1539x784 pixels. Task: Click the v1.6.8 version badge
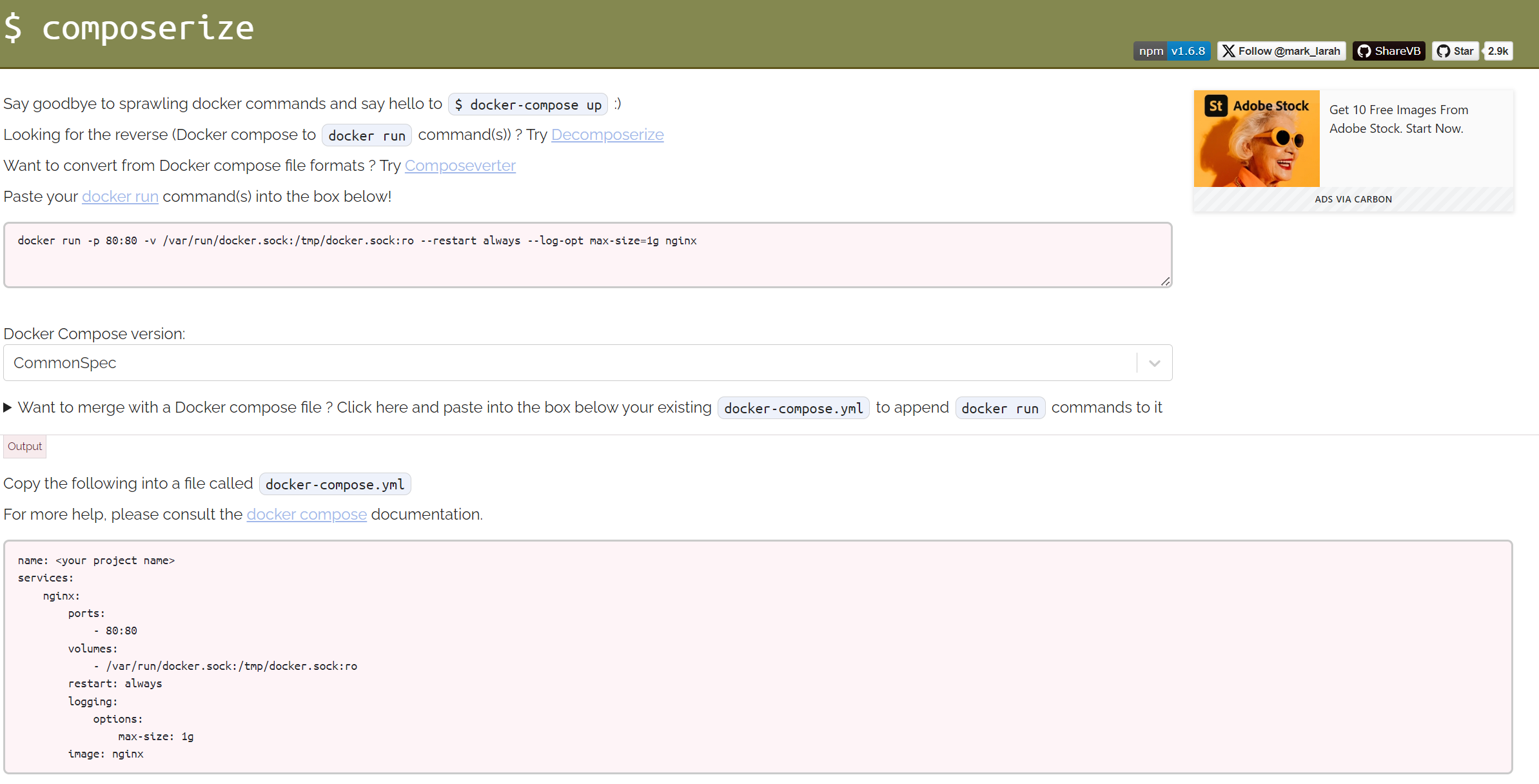1190,51
